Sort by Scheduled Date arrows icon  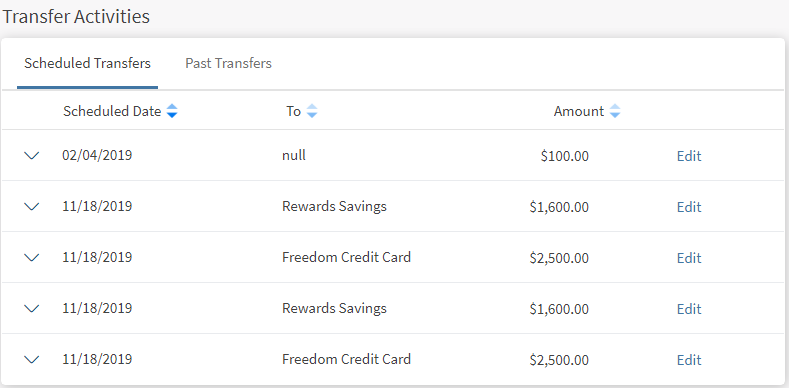172,111
